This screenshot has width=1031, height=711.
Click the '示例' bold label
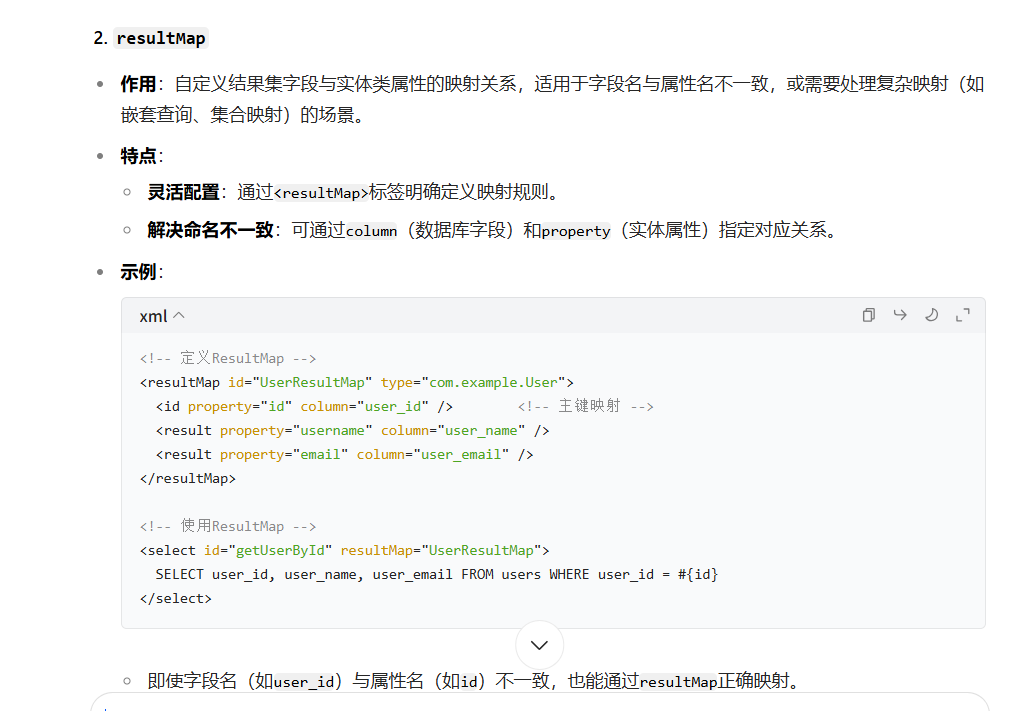click(x=138, y=272)
